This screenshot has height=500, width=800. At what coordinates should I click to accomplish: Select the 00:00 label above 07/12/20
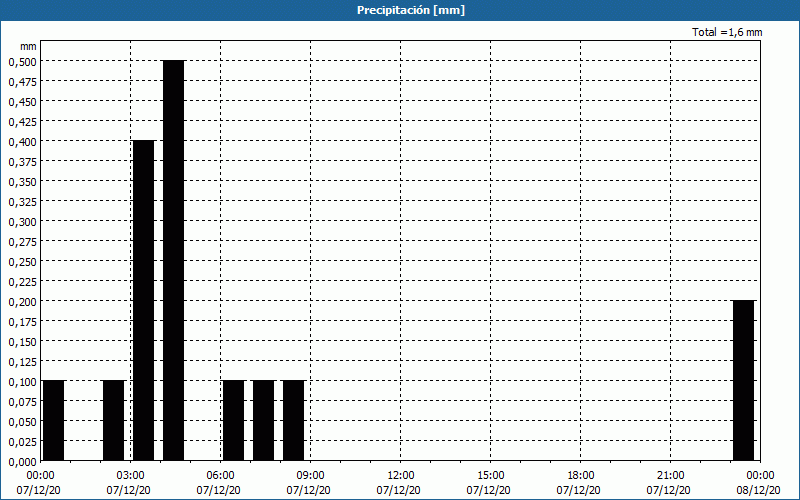(x=41, y=476)
